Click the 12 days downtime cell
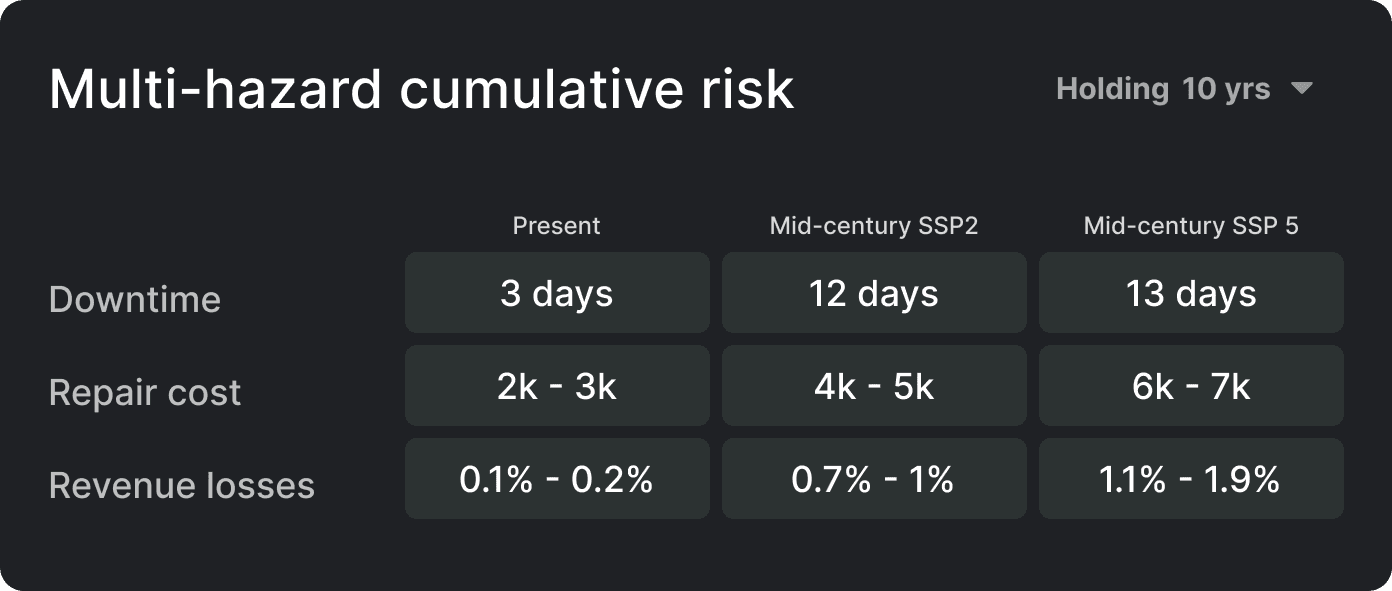 coord(874,293)
